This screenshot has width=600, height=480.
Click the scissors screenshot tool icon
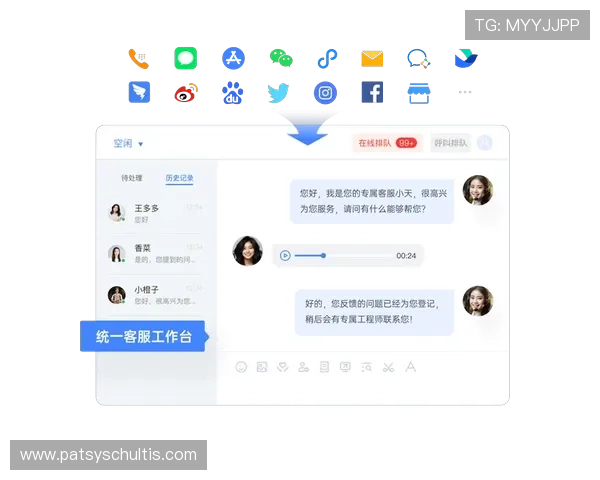coord(387,367)
